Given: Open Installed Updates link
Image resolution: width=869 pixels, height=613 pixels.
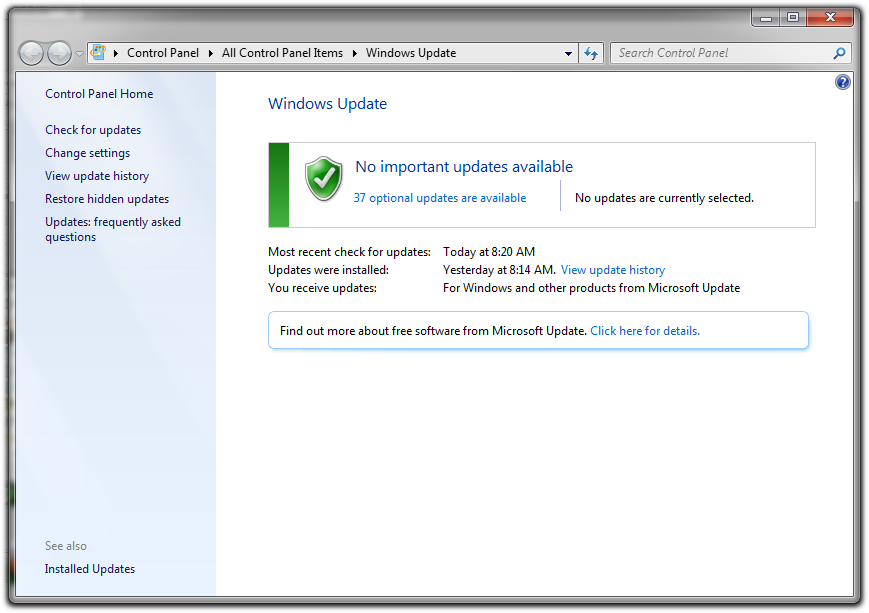Looking at the screenshot, I should 90,569.
